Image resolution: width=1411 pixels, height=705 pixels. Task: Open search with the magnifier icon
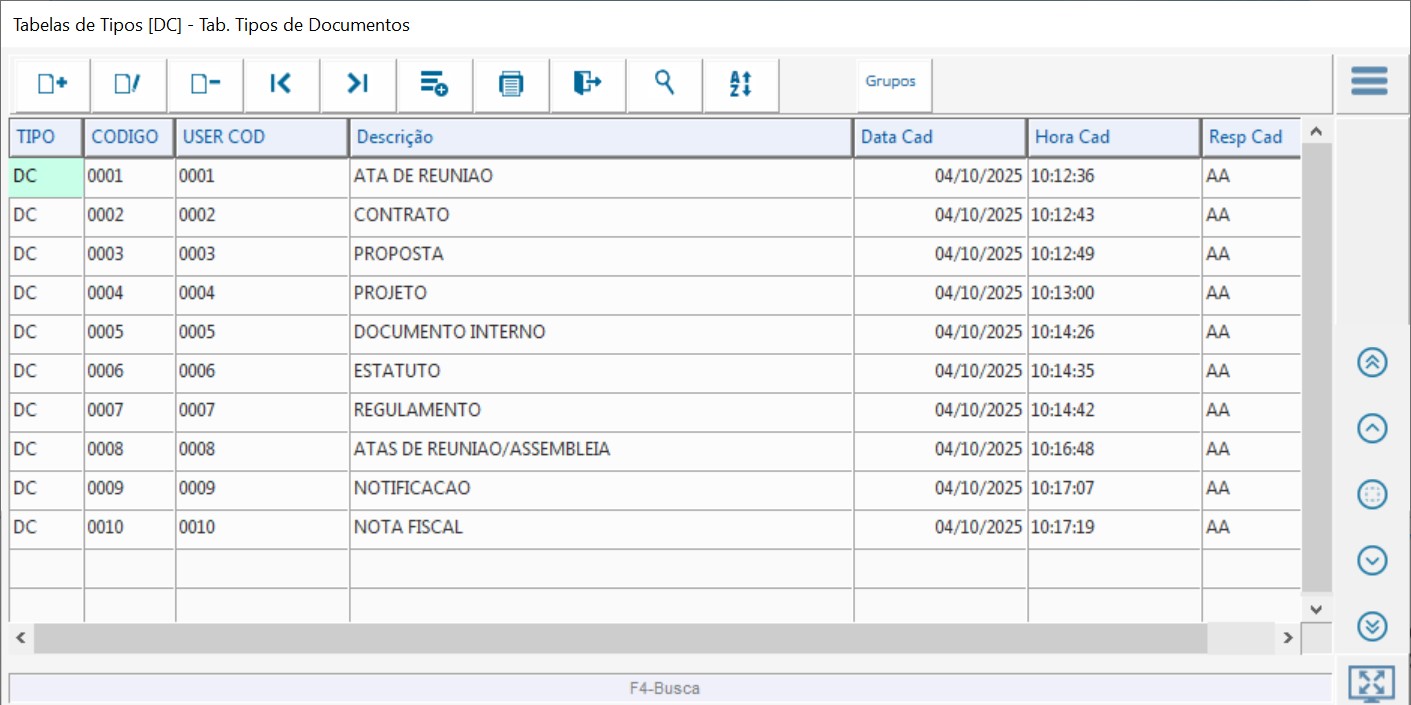pos(664,84)
